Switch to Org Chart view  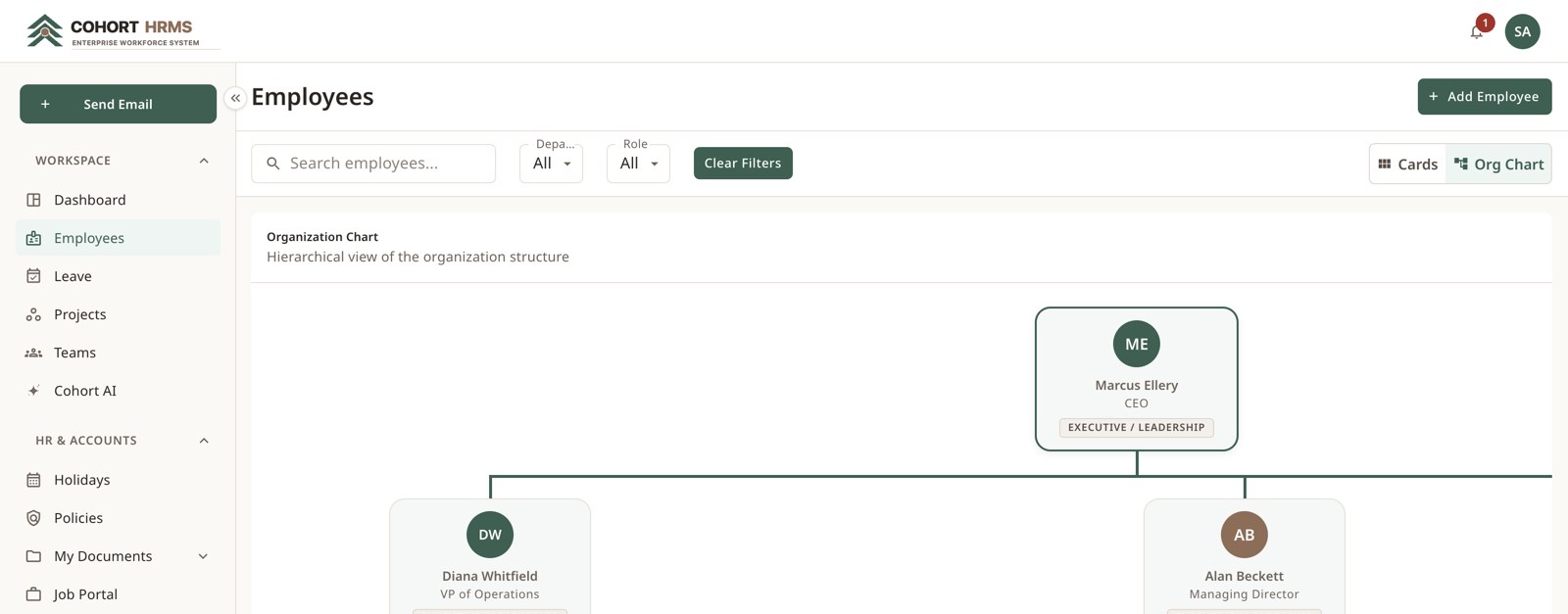1498,165
